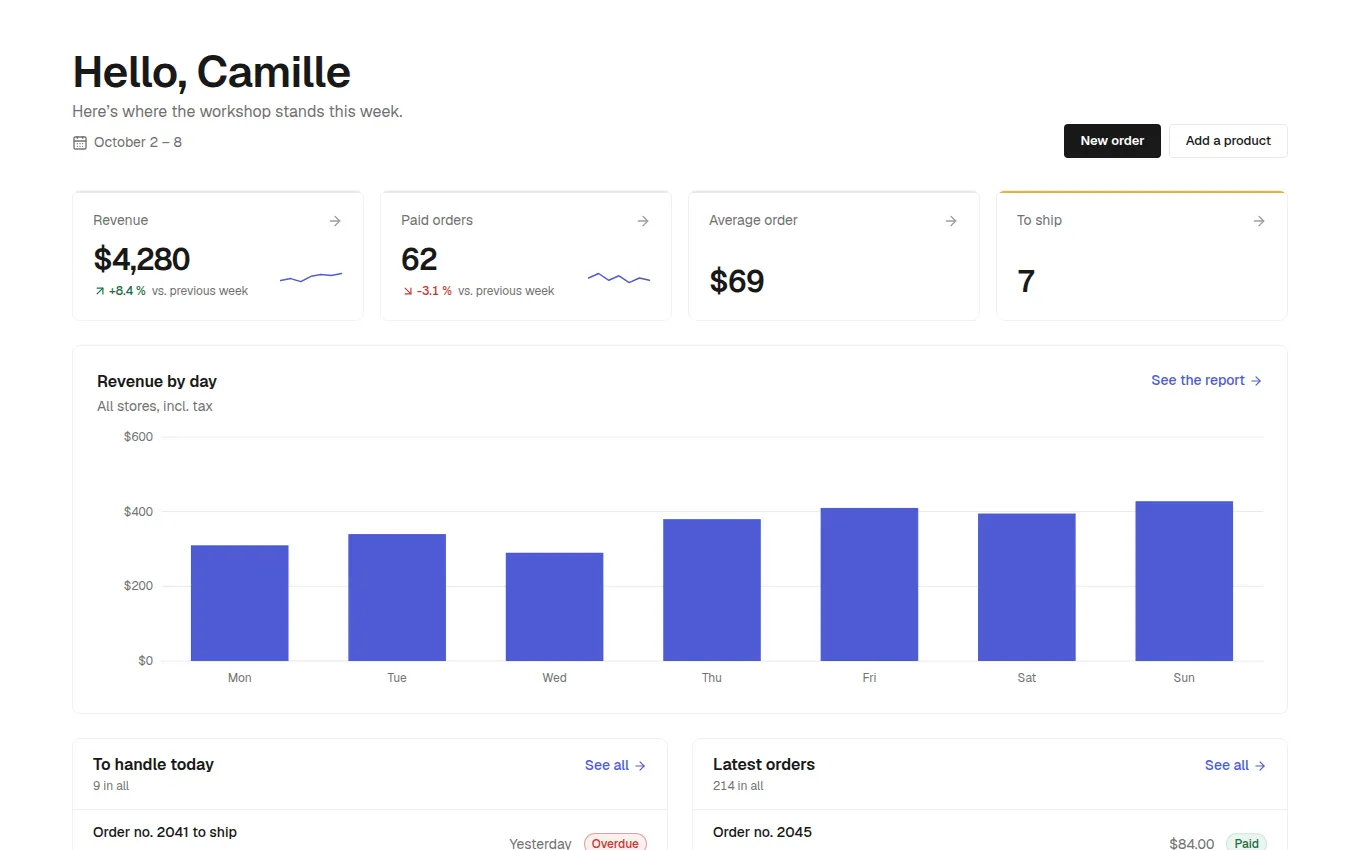Click the Latest orders heading
Image resolution: width=1360 pixels, height=850 pixels.
tap(764, 765)
